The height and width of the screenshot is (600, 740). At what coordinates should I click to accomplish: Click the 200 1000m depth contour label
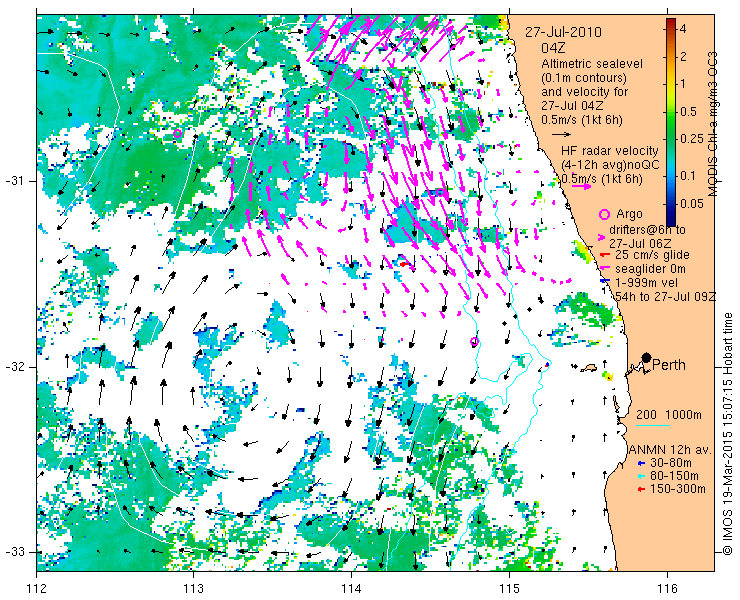[669, 414]
